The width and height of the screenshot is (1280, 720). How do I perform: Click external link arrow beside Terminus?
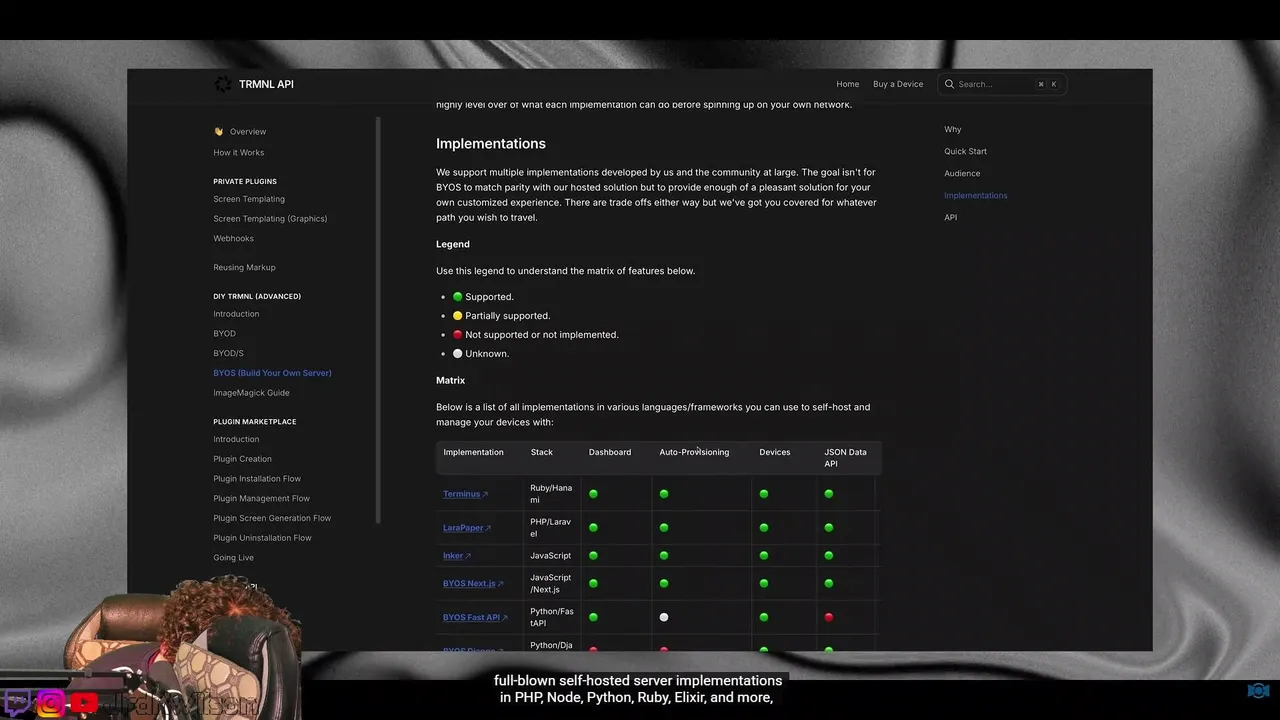485,494
